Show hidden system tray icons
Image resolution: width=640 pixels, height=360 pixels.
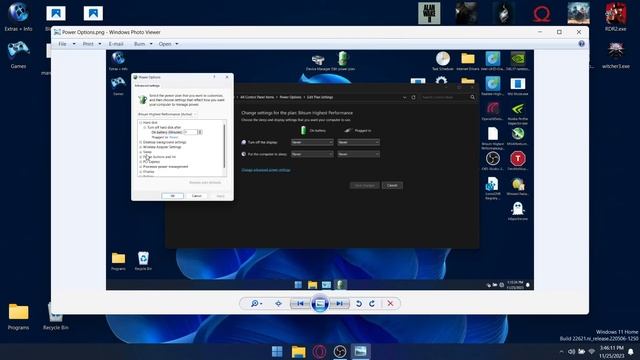pyautogui.click(x=561, y=352)
